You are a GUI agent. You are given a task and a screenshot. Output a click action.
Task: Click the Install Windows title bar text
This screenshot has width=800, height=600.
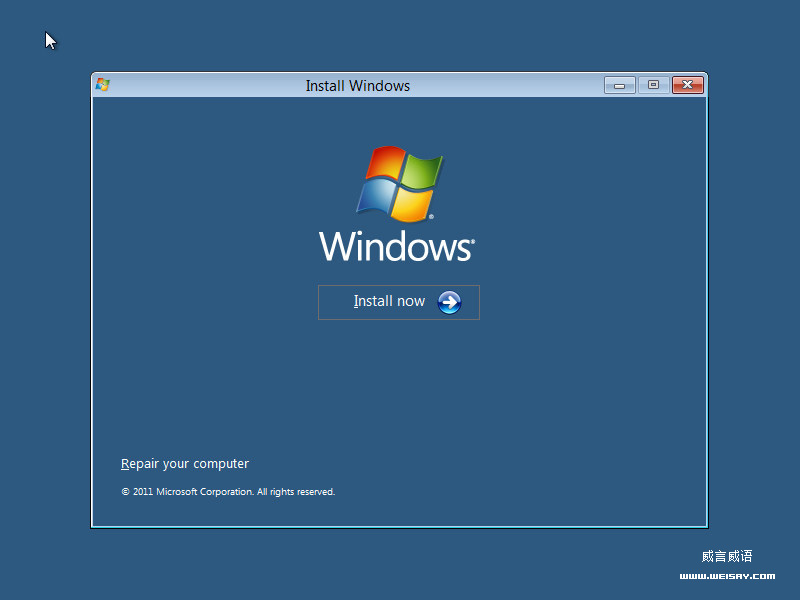(x=358, y=86)
